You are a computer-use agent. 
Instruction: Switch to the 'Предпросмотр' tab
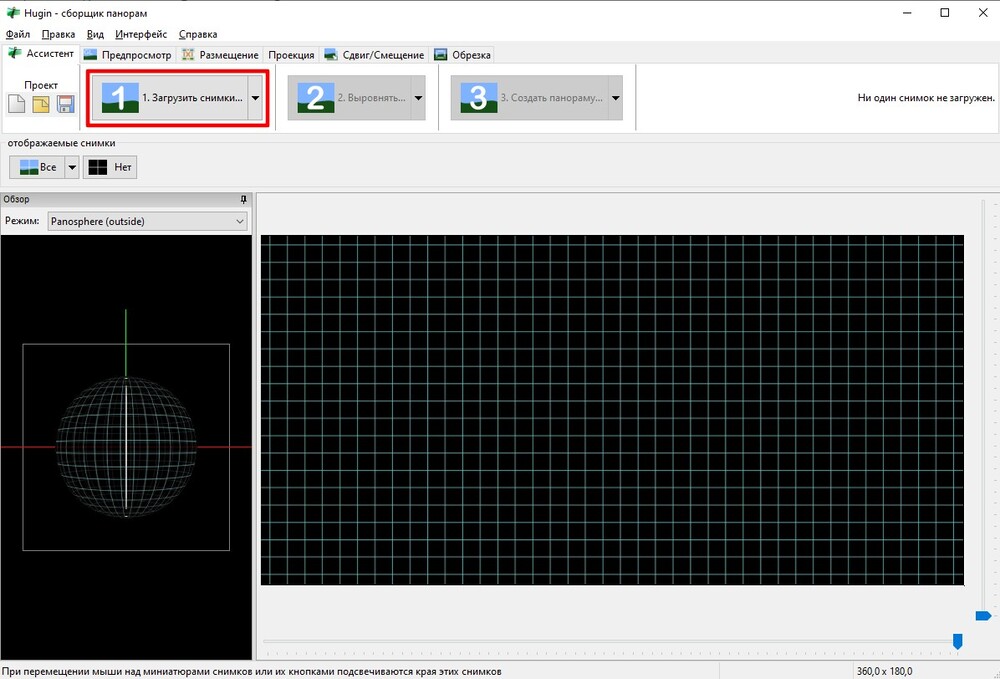tap(128, 55)
